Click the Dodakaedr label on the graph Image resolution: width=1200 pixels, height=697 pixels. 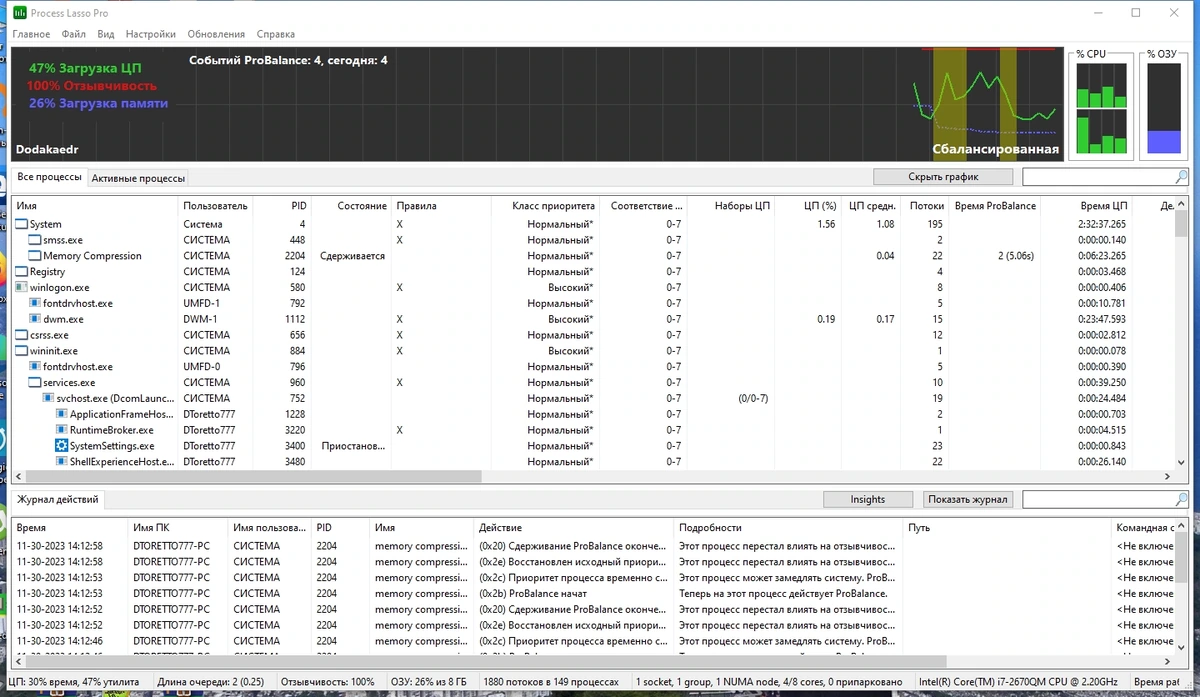coord(47,149)
